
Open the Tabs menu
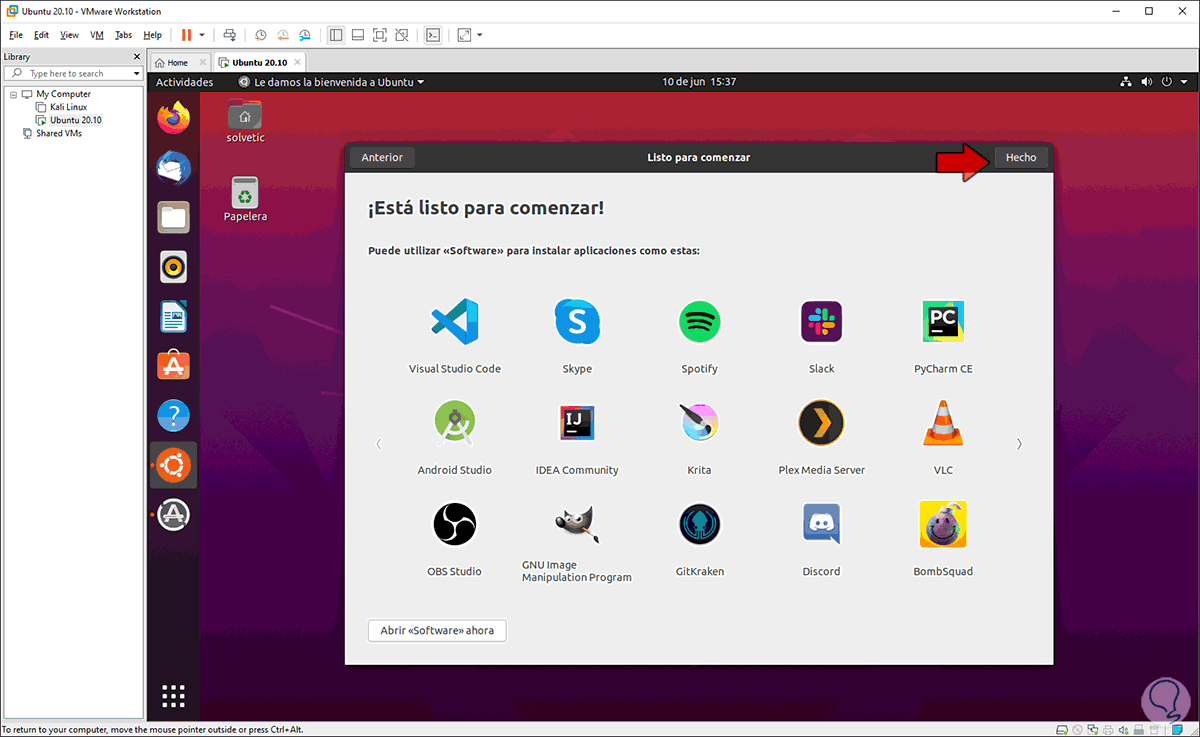[123, 34]
